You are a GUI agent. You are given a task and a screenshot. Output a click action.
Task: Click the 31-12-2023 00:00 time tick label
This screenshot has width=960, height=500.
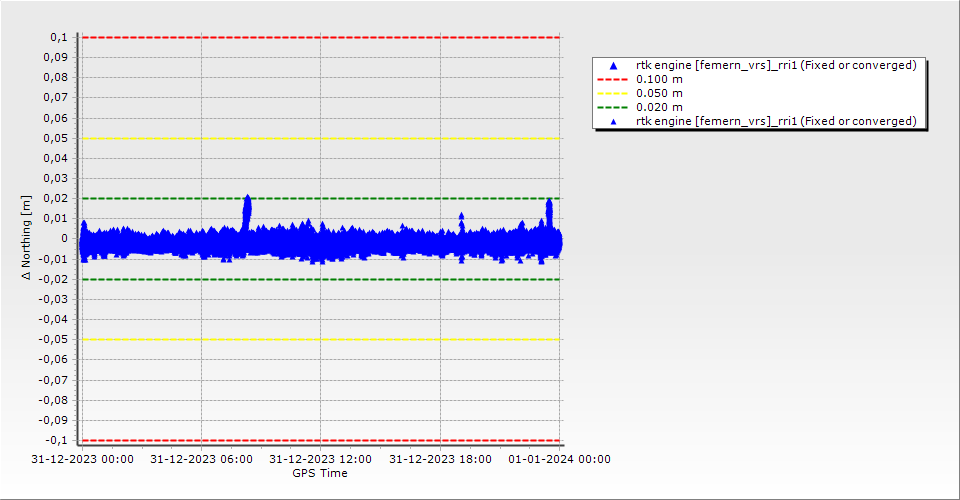click(82, 460)
